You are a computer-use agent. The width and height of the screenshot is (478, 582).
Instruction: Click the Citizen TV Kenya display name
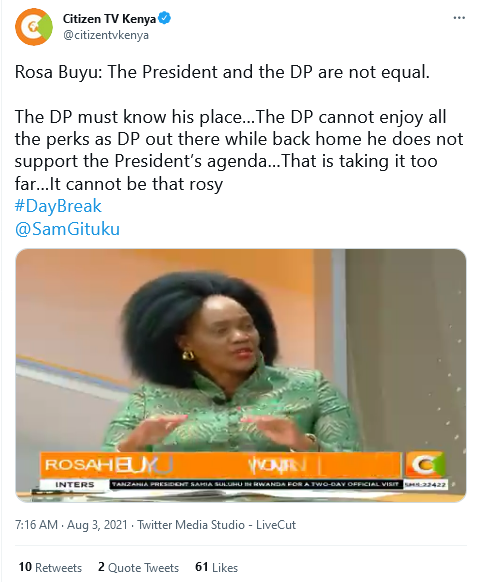click(x=109, y=18)
